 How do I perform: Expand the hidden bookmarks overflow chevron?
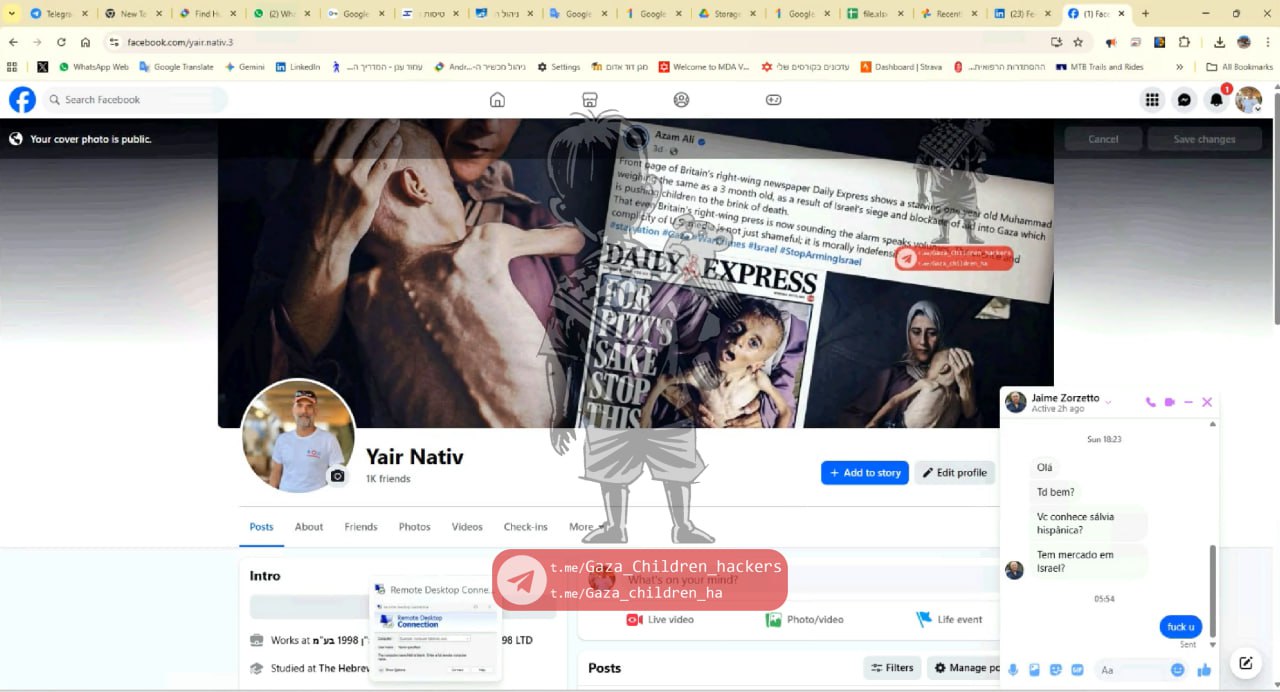1180,67
